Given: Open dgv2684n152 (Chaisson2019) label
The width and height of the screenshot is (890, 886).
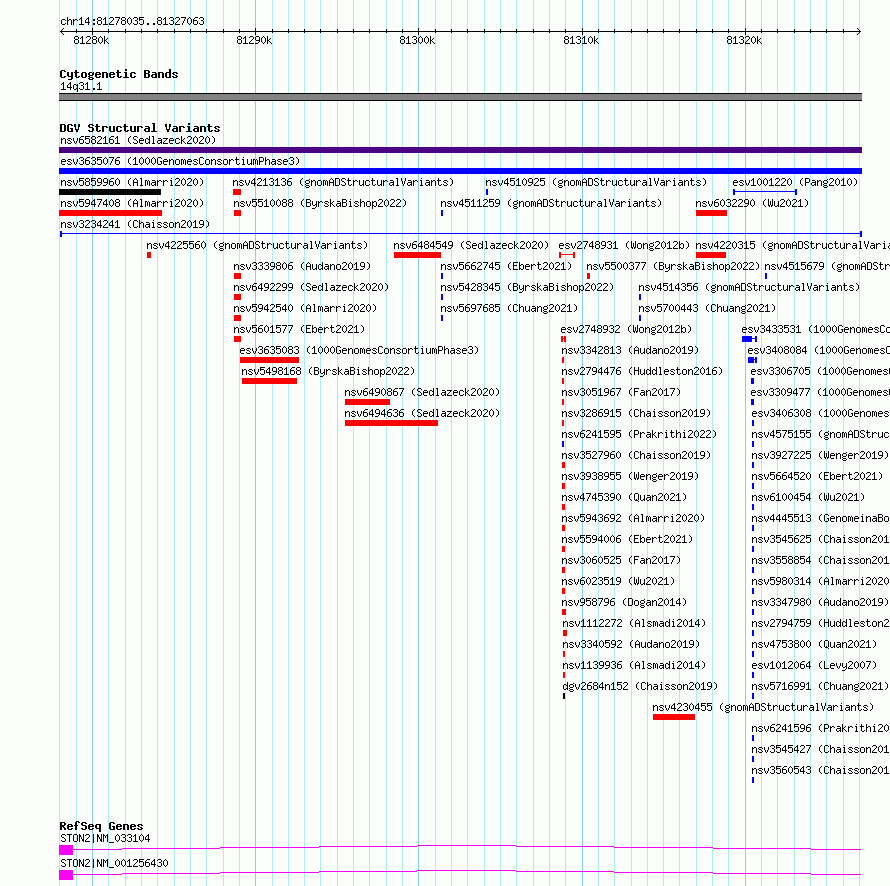Looking at the screenshot, I should tap(640, 686).
